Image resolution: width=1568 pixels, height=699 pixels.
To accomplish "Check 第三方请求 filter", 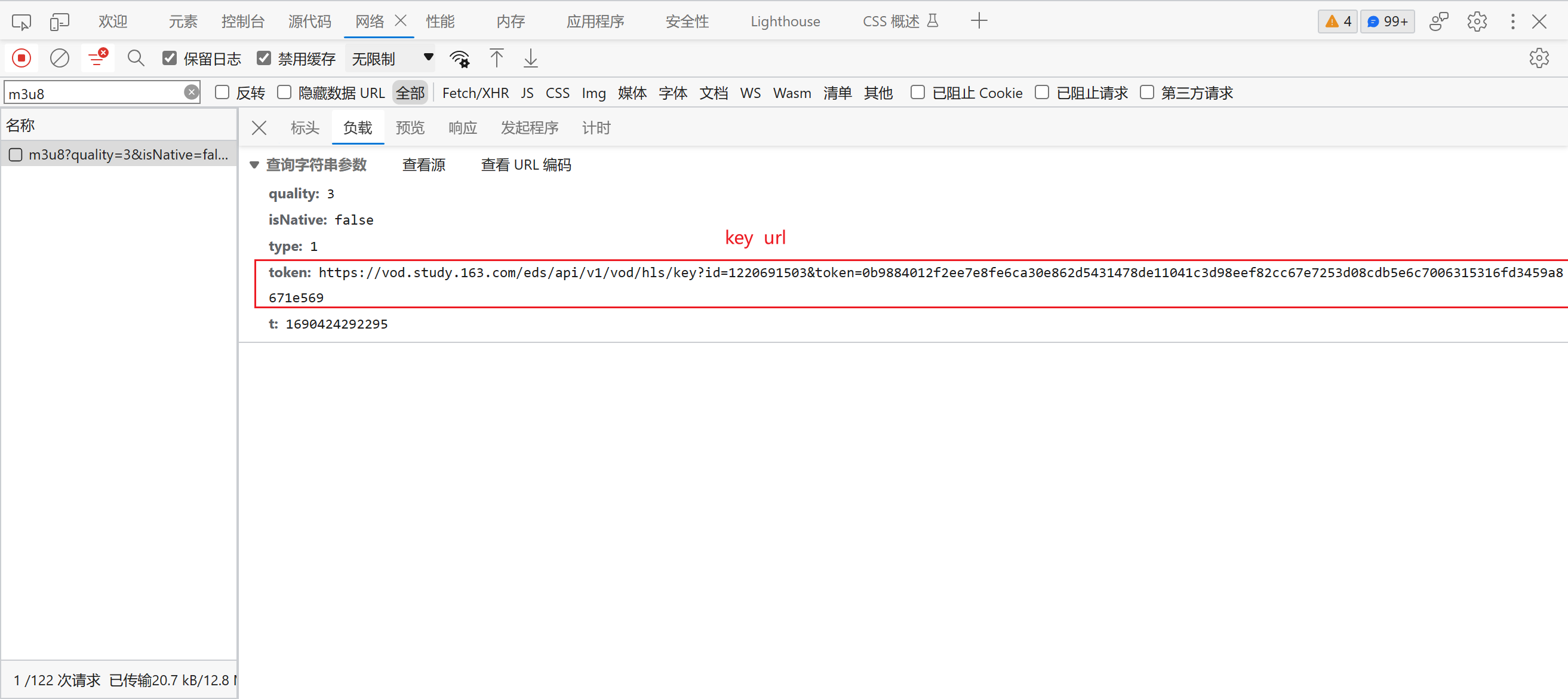I will (1147, 92).
